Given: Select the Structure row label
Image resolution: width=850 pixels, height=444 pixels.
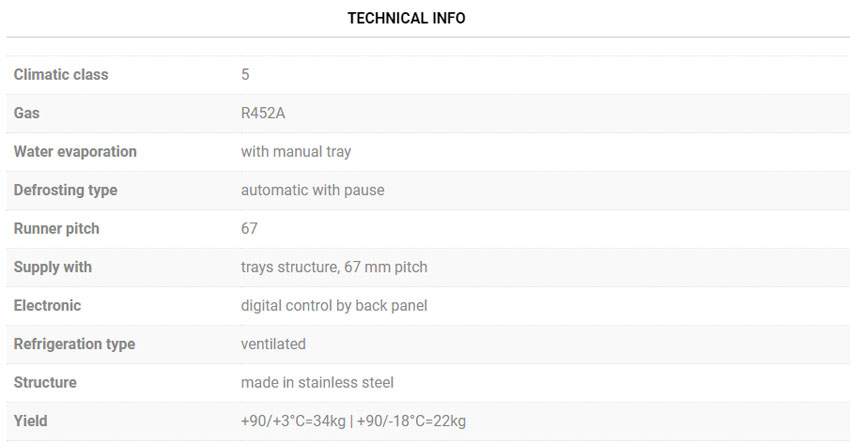Looking at the screenshot, I should [45, 383].
